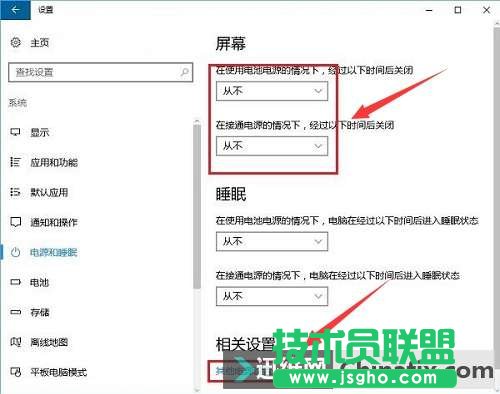
Task: Click the back arrow button
Action: [x=15, y=10]
